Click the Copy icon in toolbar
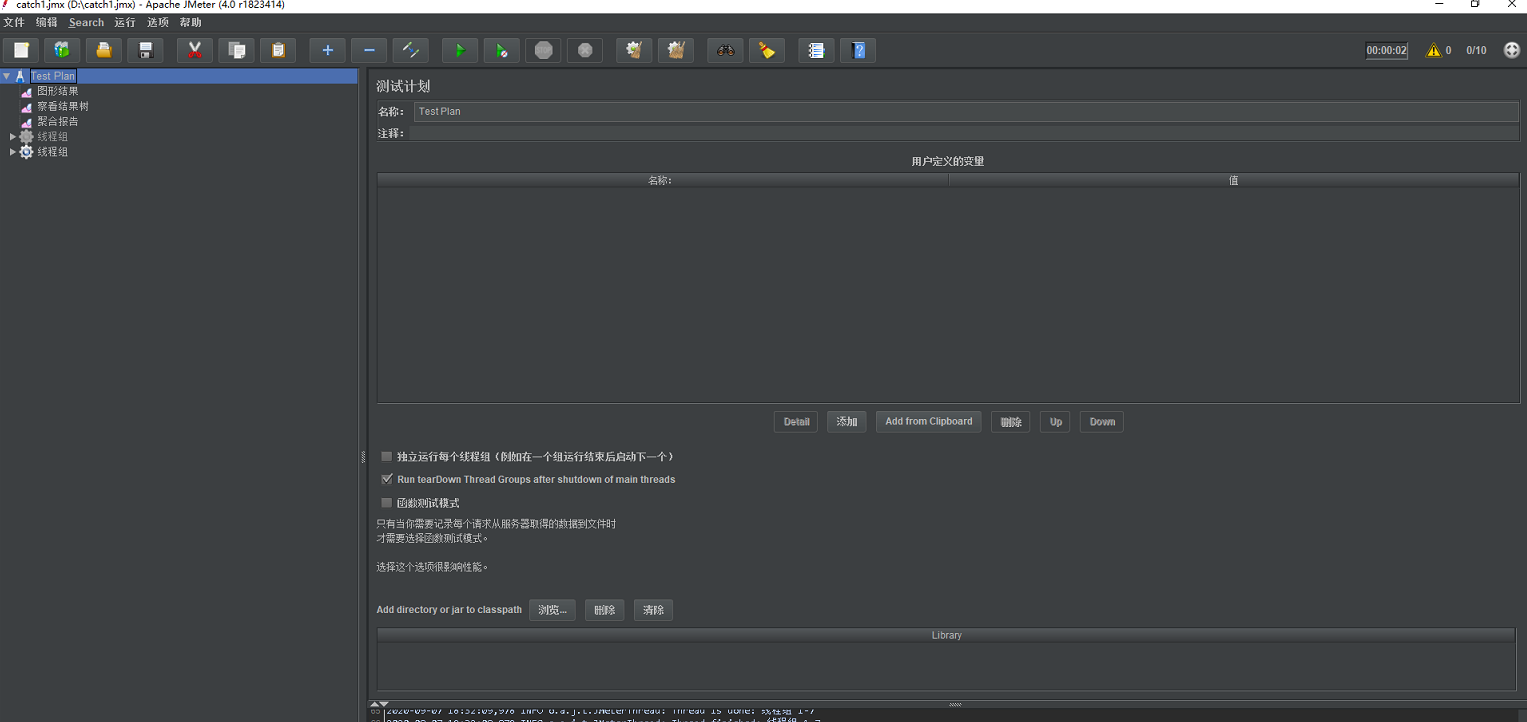This screenshot has width=1527, height=722. click(x=237, y=50)
